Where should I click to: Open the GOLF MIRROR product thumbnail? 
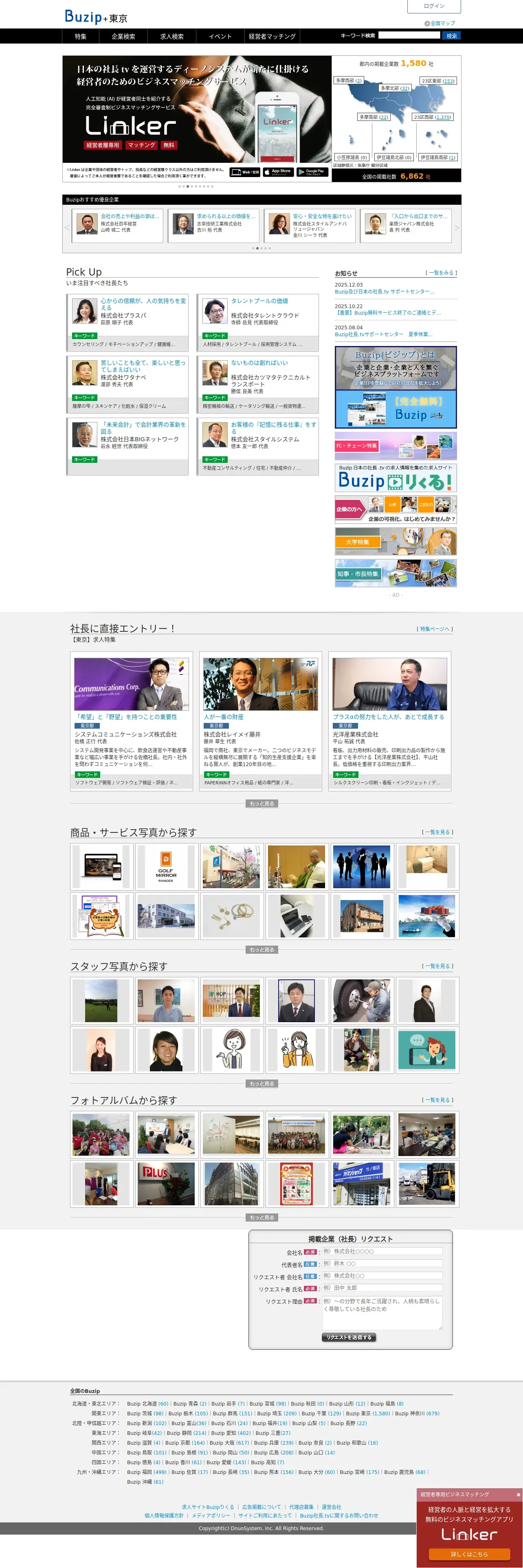point(166,867)
